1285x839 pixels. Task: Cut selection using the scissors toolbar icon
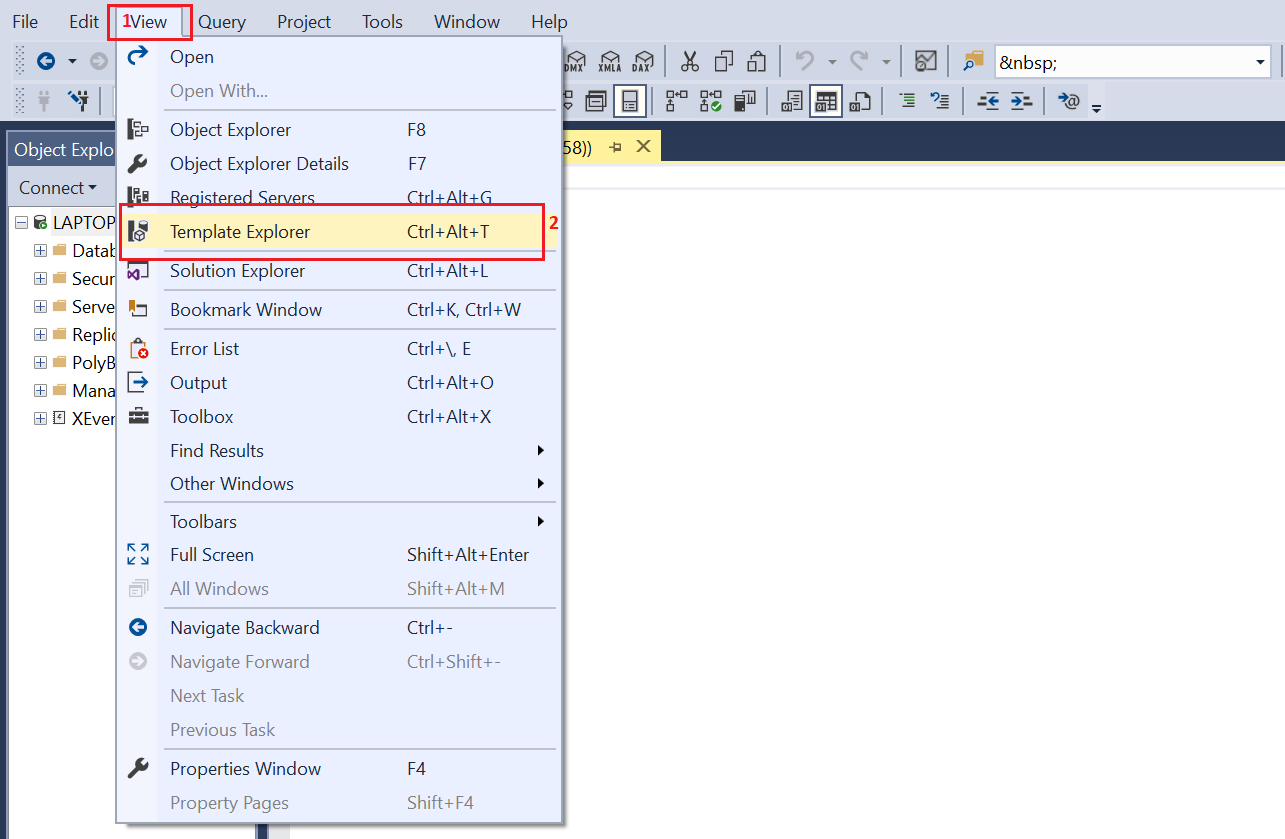coord(689,61)
